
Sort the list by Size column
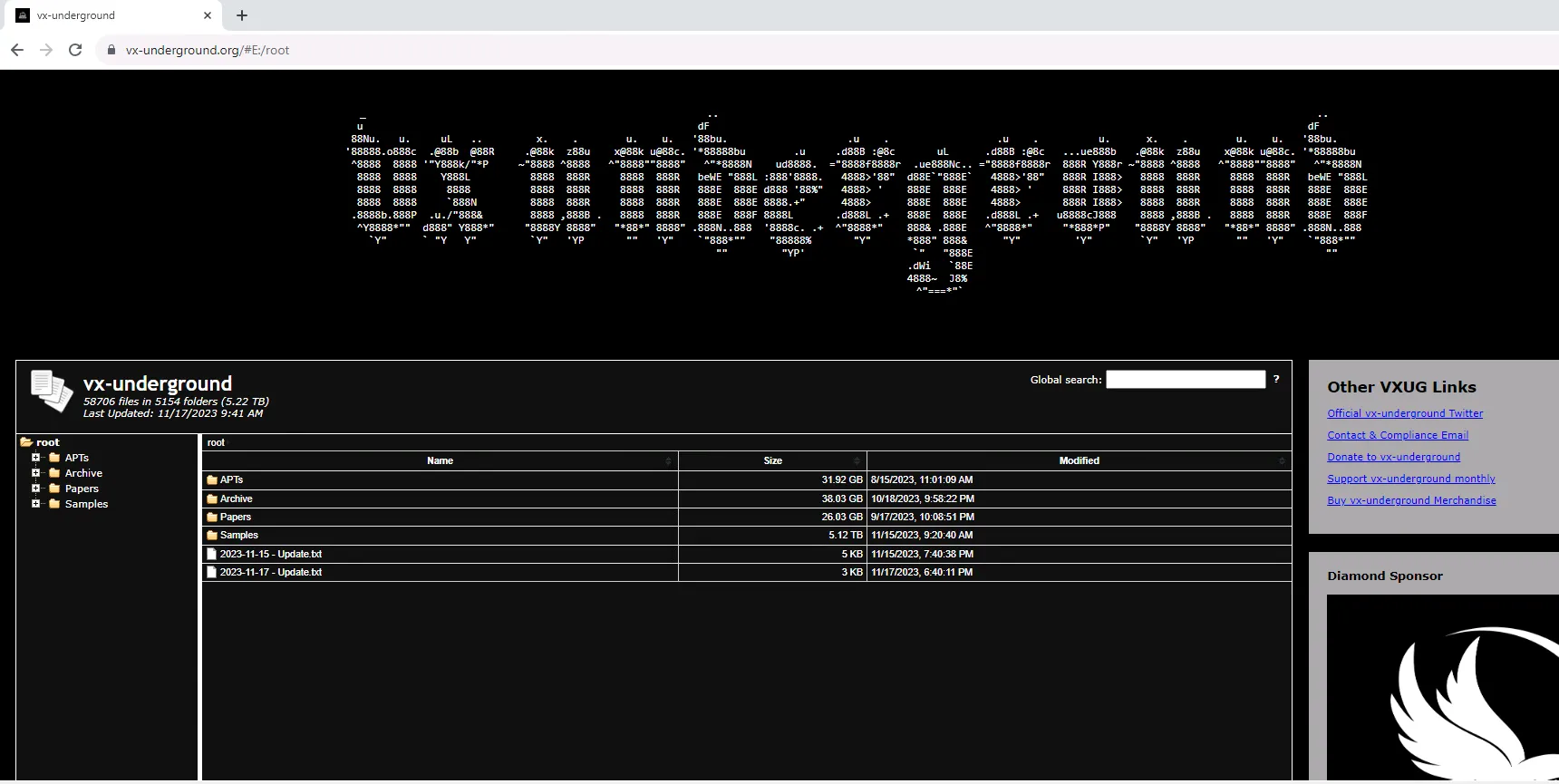772,460
